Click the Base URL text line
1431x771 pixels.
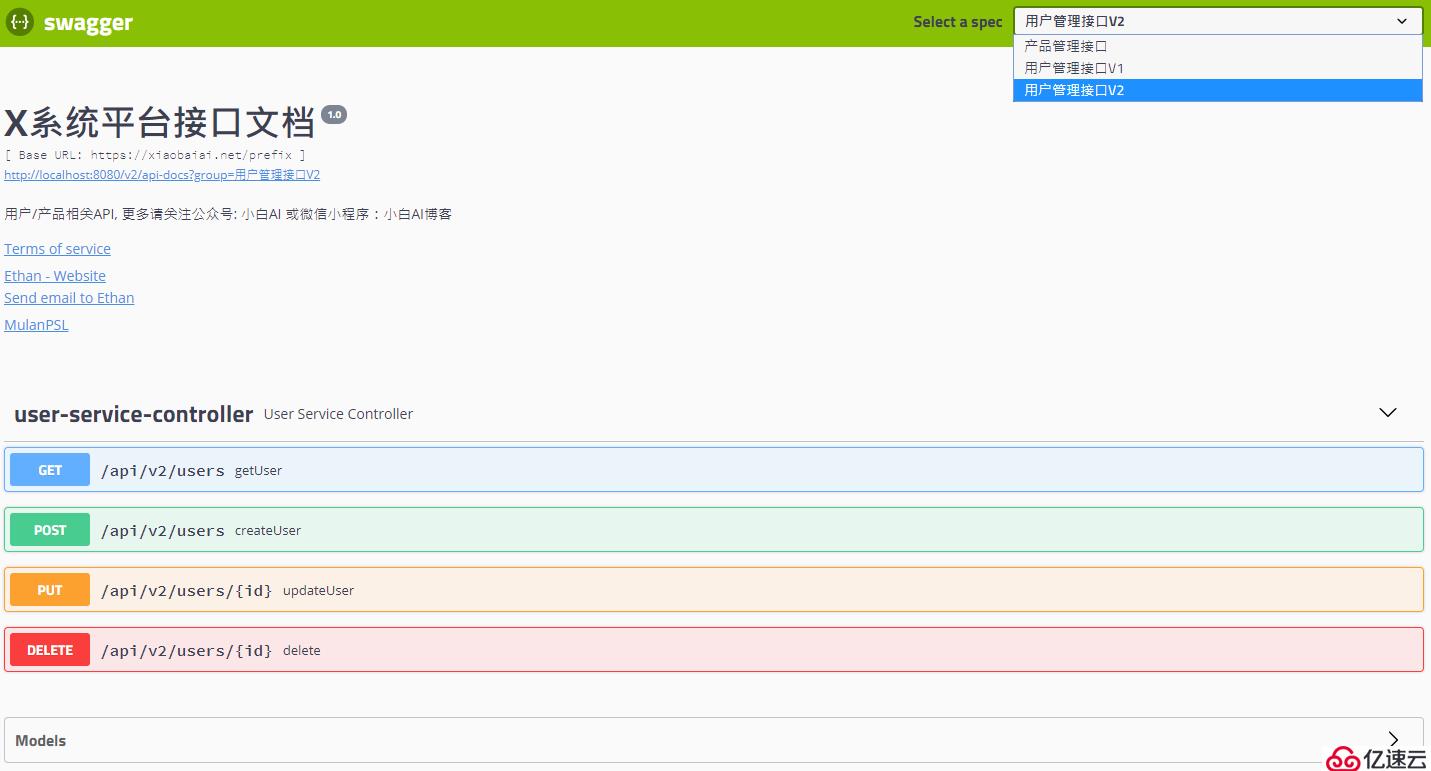click(155, 155)
